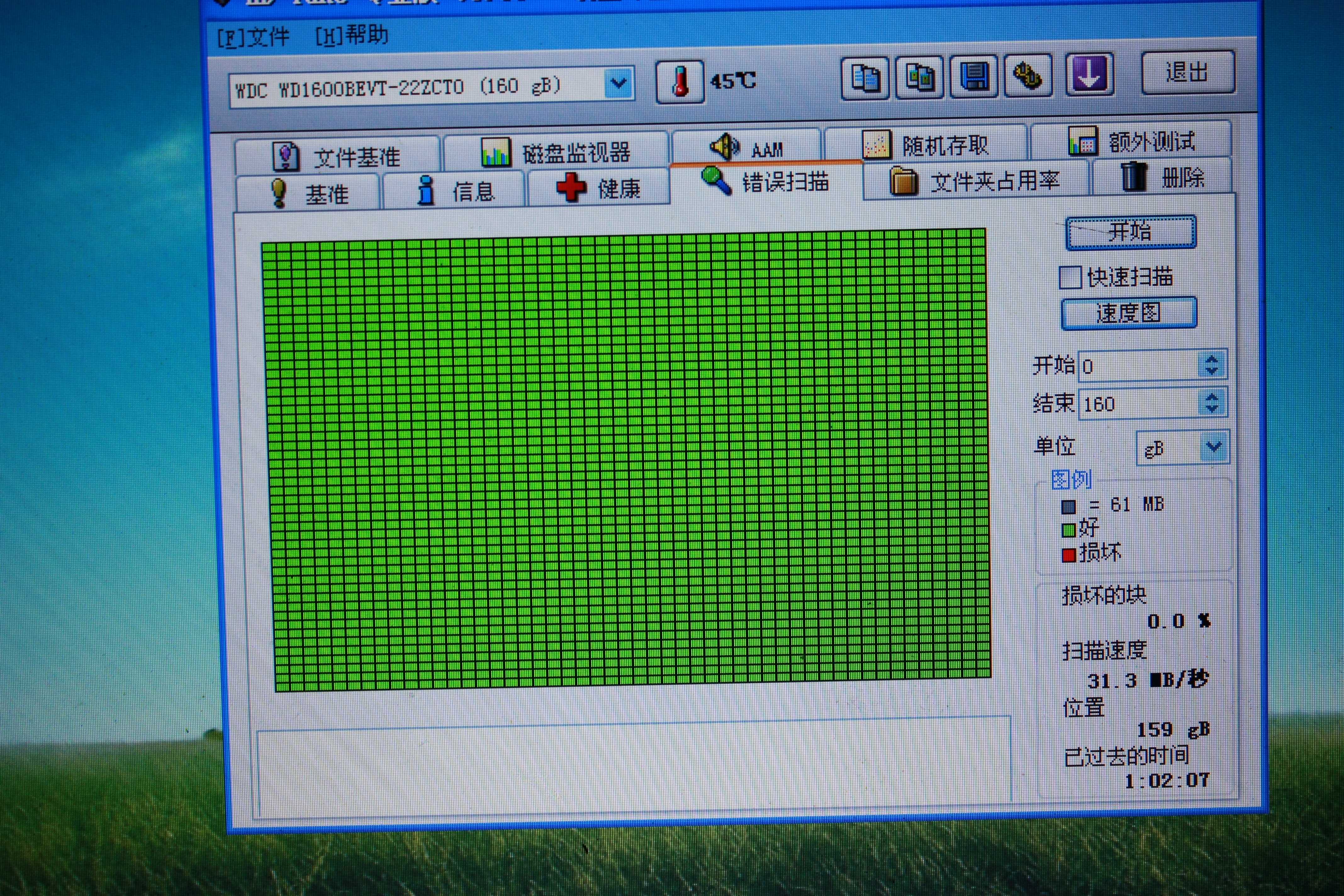Enable the 快速扫描 checkbox
This screenshot has height=896, width=1344.
tap(1070, 278)
